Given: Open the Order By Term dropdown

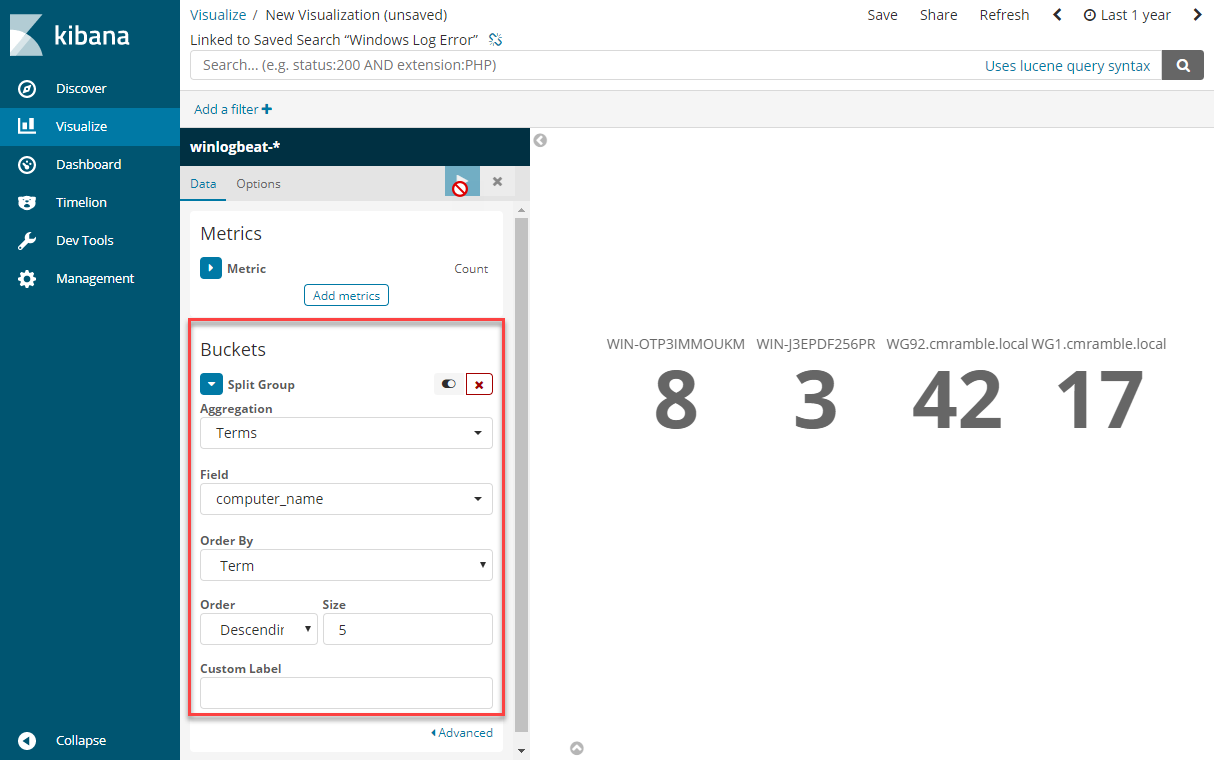Looking at the screenshot, I should (x=346, y=565).
